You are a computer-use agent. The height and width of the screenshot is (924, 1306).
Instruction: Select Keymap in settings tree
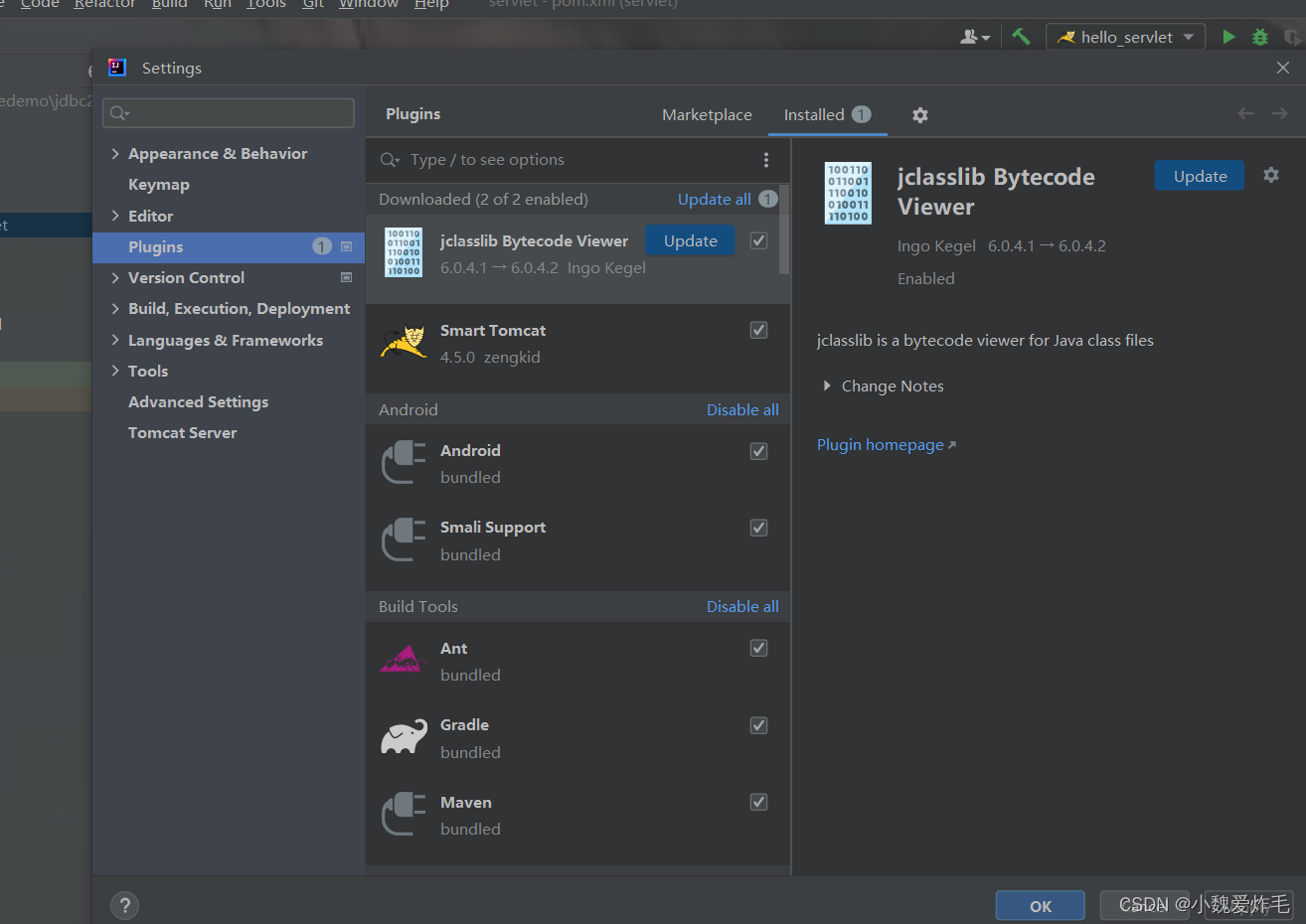point(158,185)
